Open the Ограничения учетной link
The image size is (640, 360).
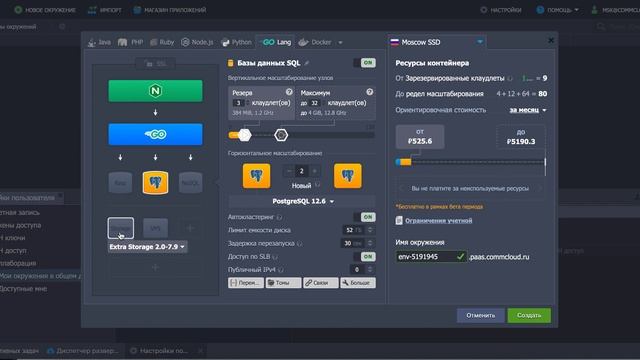[x=438, y=220]
